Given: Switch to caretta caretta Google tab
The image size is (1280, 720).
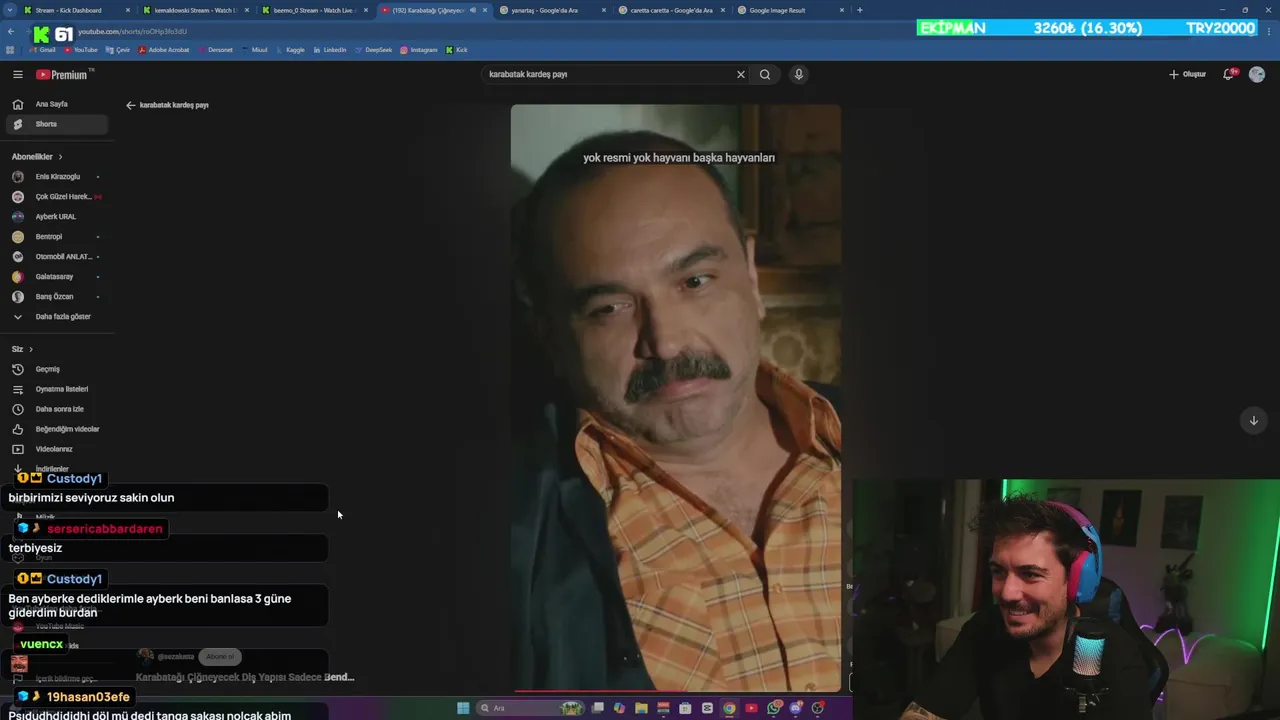Looking at the screenshot, I should click(672, 10).
